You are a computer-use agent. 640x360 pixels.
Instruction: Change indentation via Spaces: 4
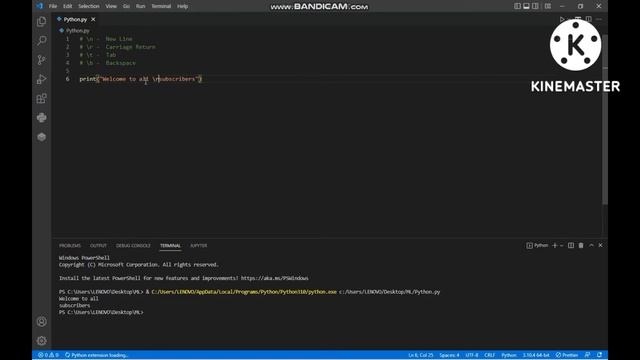(449, 355)
